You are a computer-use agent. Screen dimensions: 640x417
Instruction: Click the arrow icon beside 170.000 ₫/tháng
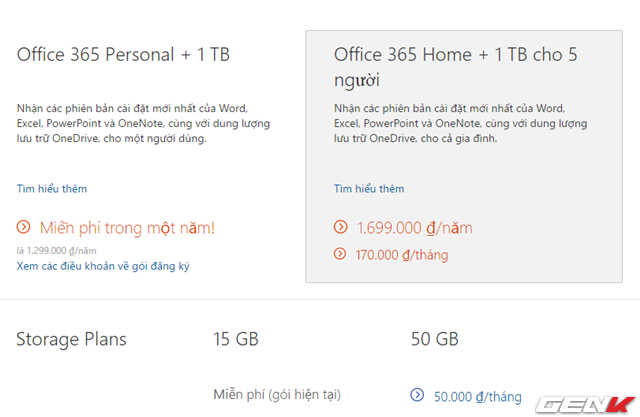click(340, 255)
